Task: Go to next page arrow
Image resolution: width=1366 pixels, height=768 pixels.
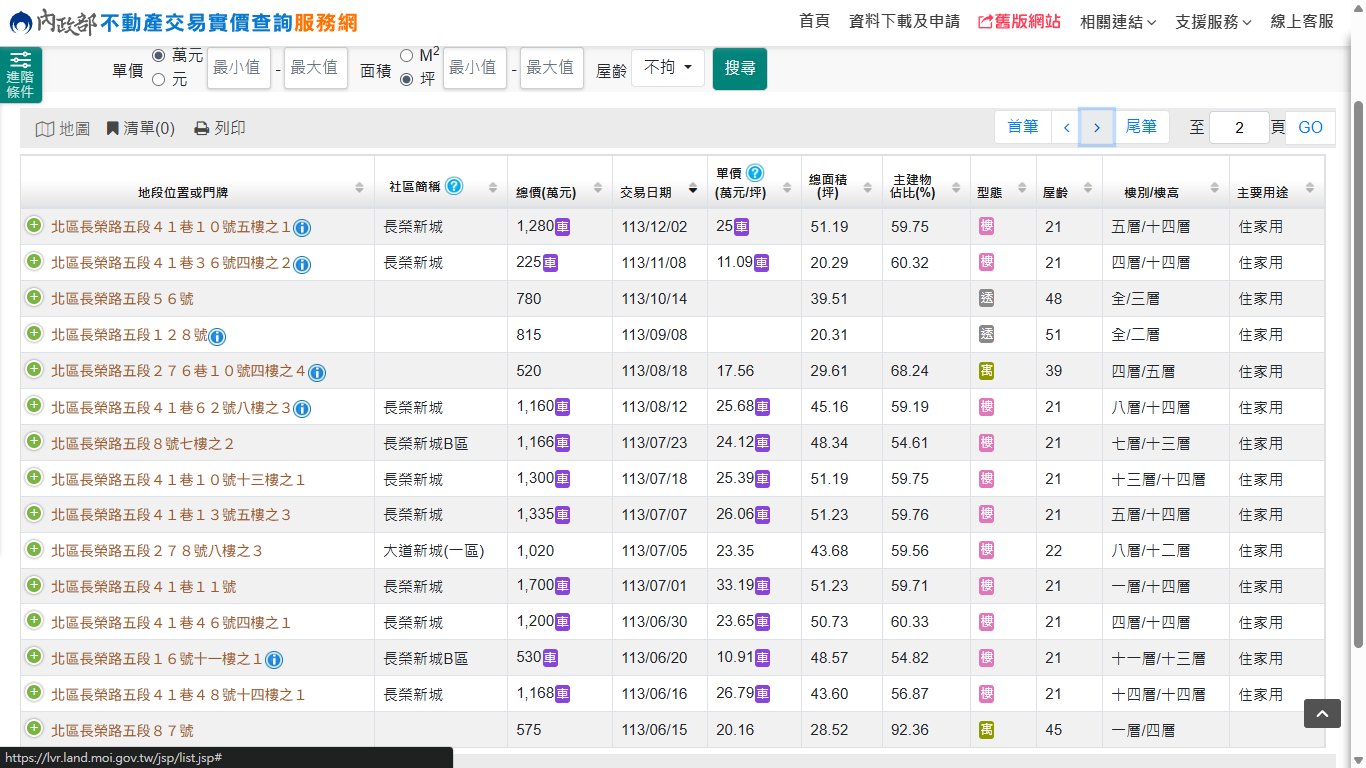Action: click(1097, 127)
